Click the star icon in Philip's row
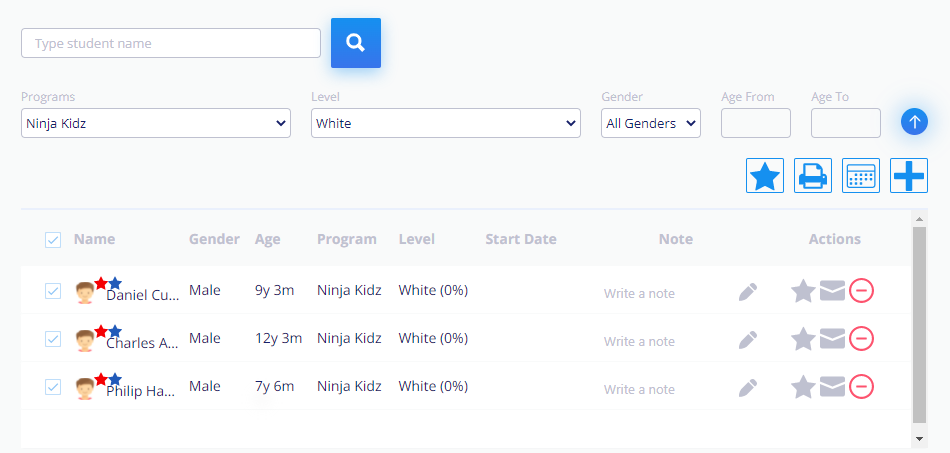The image size is (950, 453). [x=803, y=387]
